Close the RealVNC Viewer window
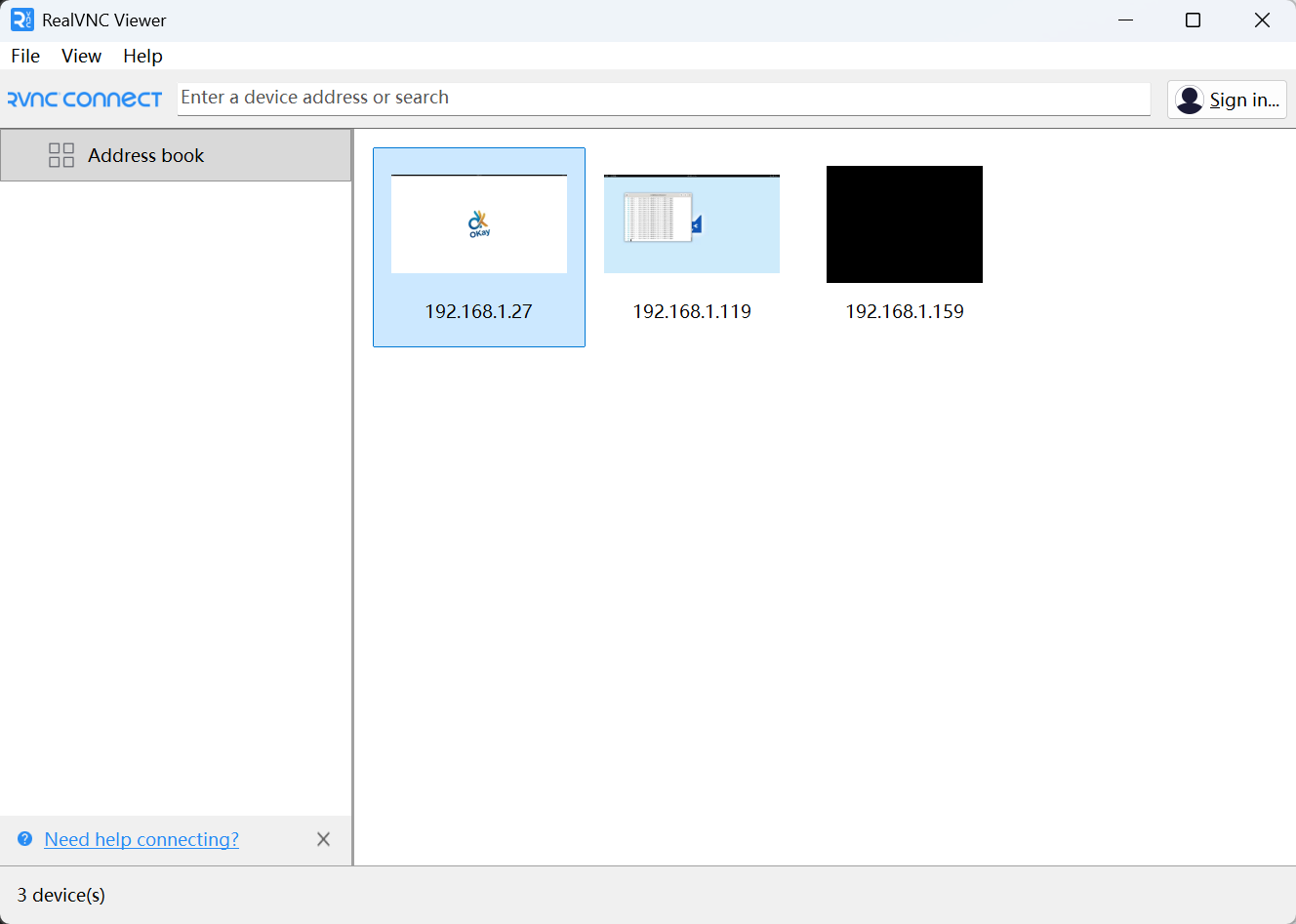 tap(1262, 20)
